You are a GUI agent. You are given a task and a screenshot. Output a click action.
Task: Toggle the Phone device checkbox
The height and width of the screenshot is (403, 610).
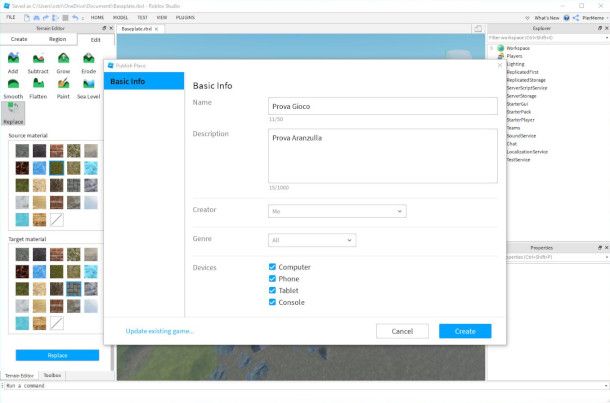tap(272, 279)
